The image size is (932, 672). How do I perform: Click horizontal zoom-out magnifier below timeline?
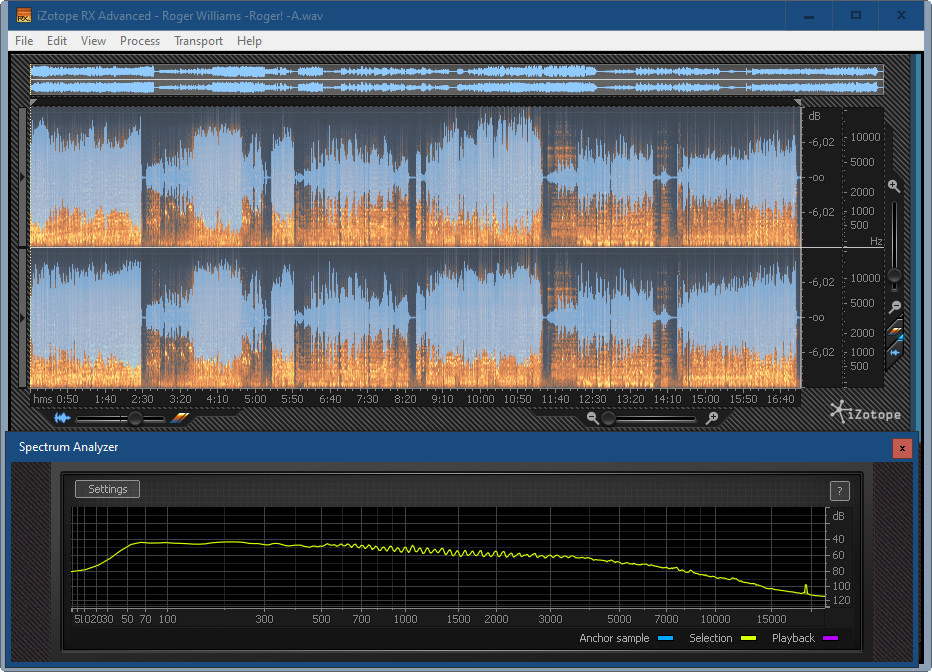(x=593, y=418)
